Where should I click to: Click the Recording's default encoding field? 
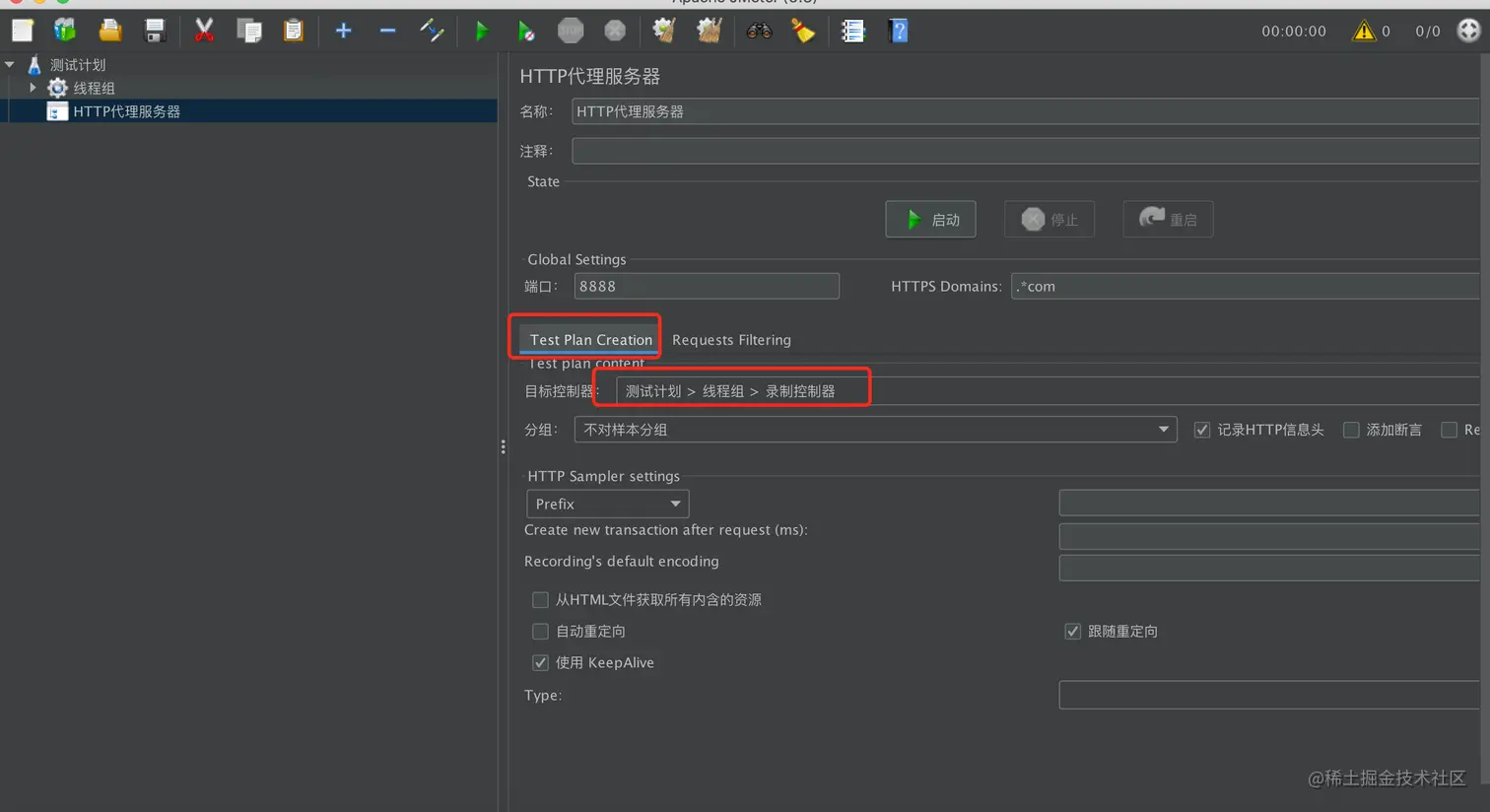1269,568
